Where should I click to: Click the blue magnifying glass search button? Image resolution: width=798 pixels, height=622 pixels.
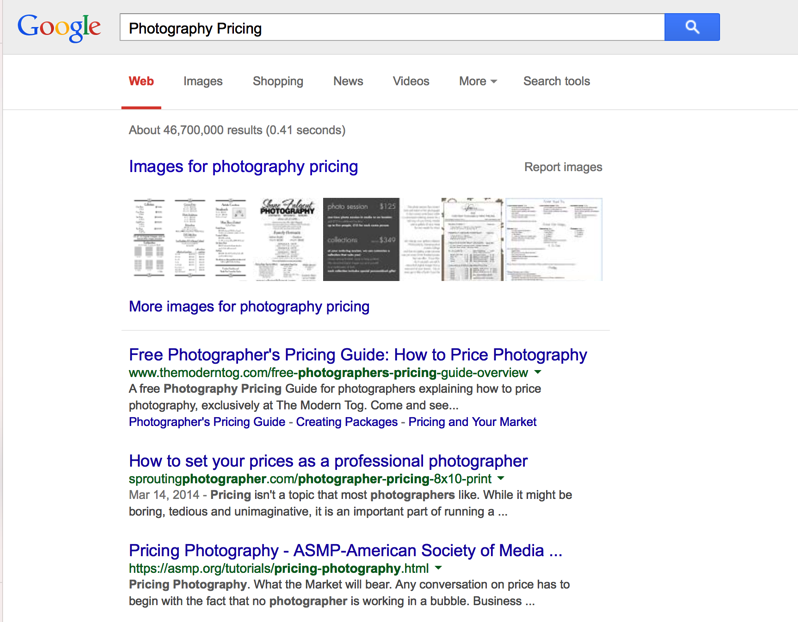(x=692, y=27)
